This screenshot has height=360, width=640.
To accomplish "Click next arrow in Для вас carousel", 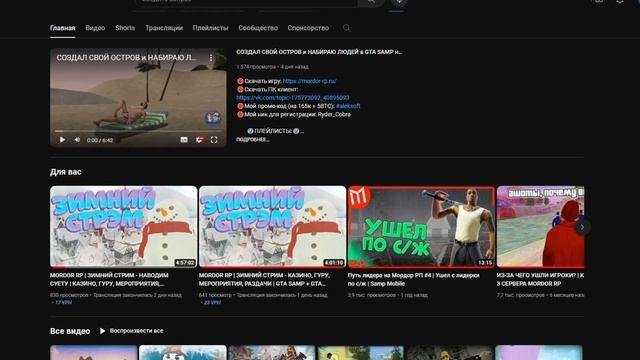I will [x=582, y=227].
